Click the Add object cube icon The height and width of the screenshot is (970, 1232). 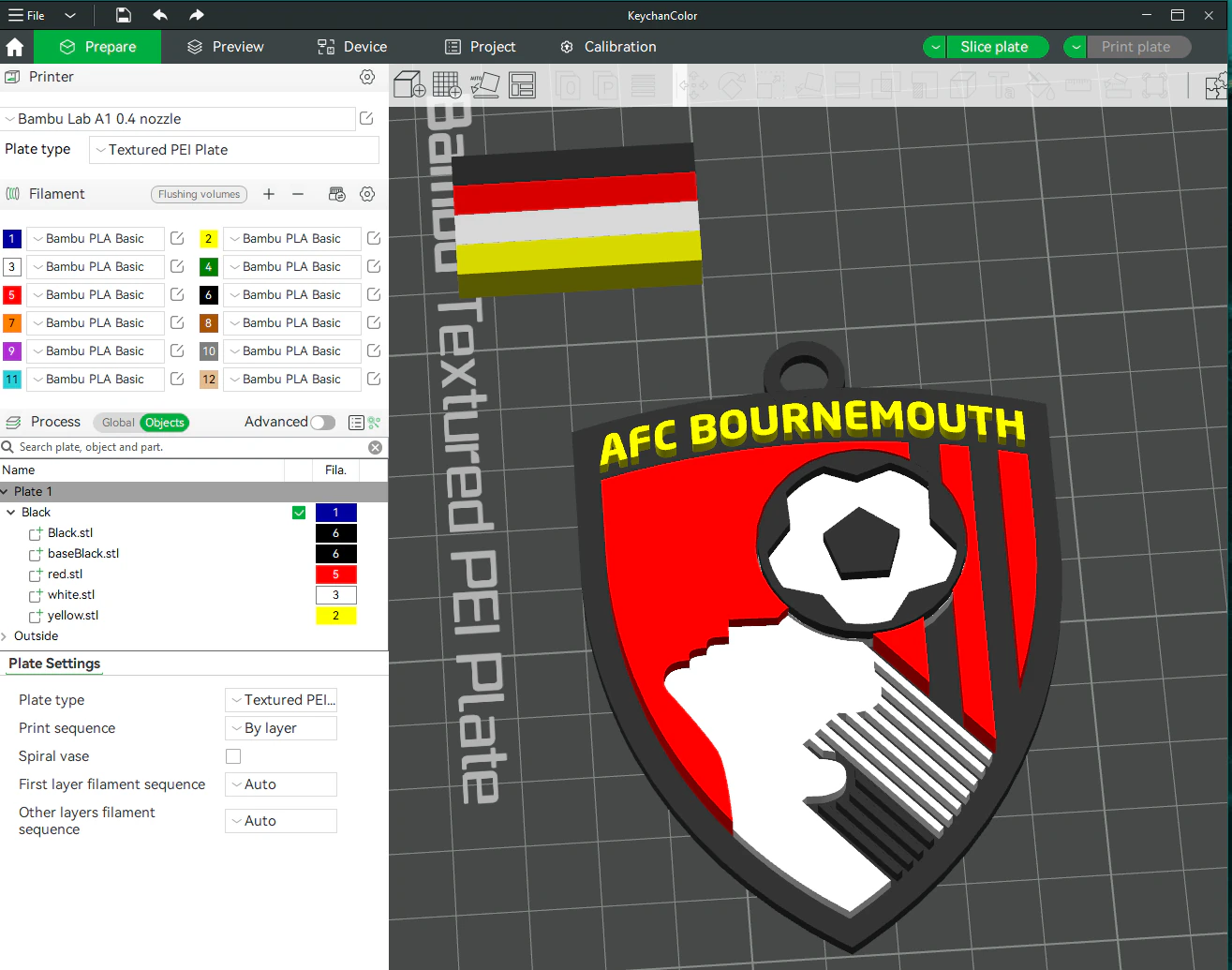(x=409, y=84)
